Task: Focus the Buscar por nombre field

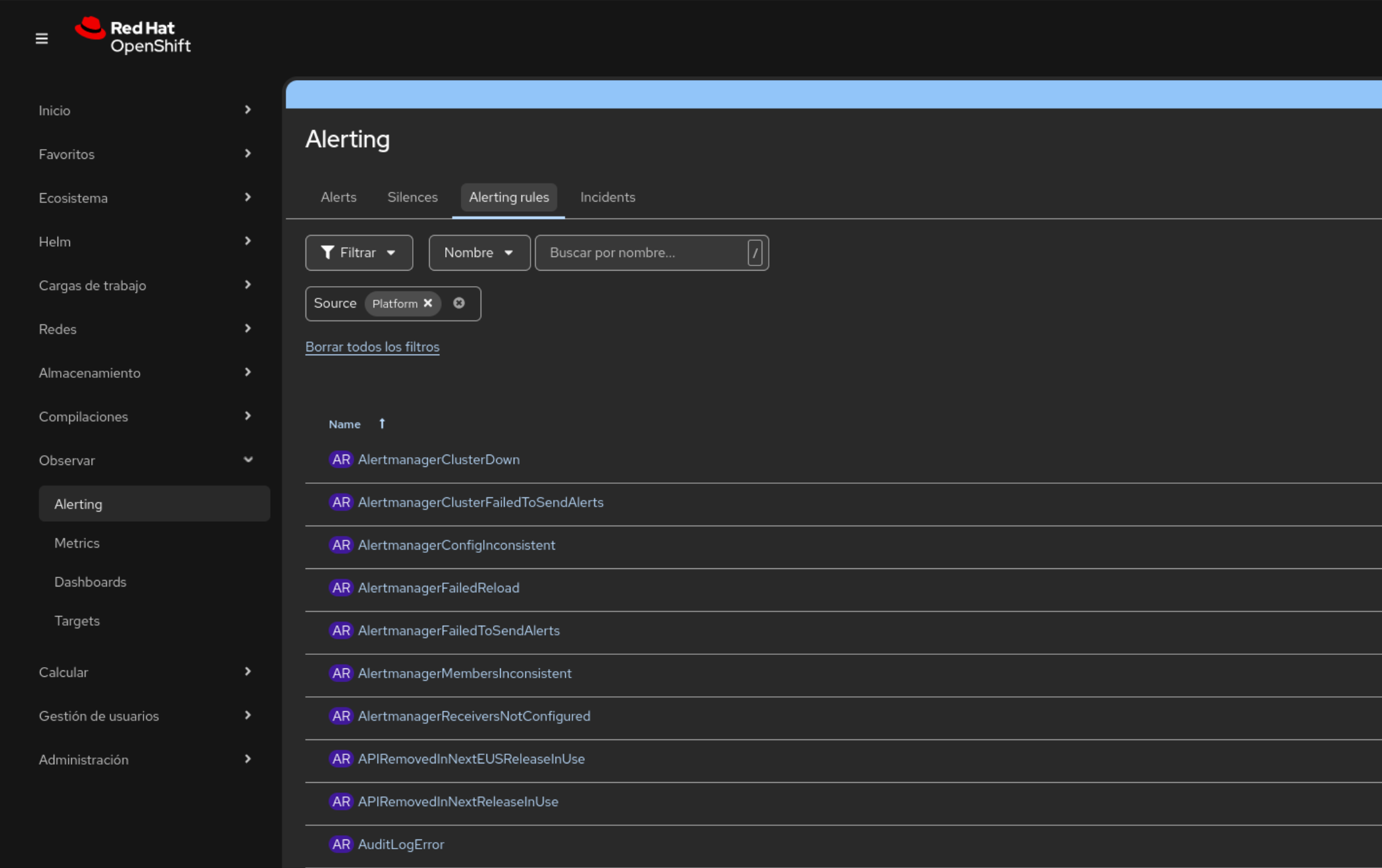Action: pyautogui.click(x=643, y=253)
